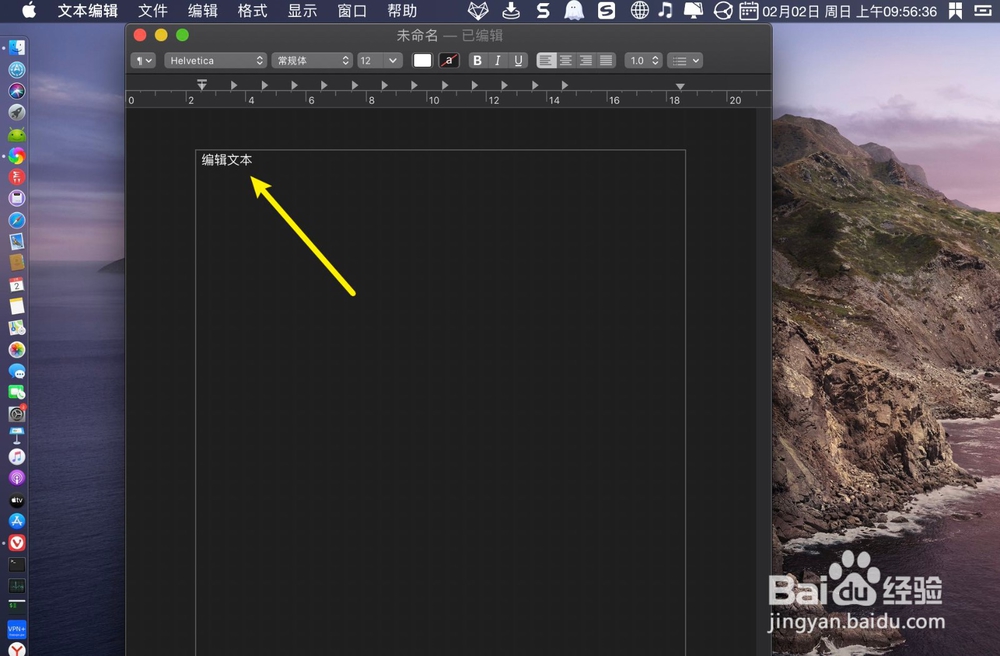1000x656 pixels.
Task: Click the first tab stop marker on the ruler
Action: (x=233, y=85)
